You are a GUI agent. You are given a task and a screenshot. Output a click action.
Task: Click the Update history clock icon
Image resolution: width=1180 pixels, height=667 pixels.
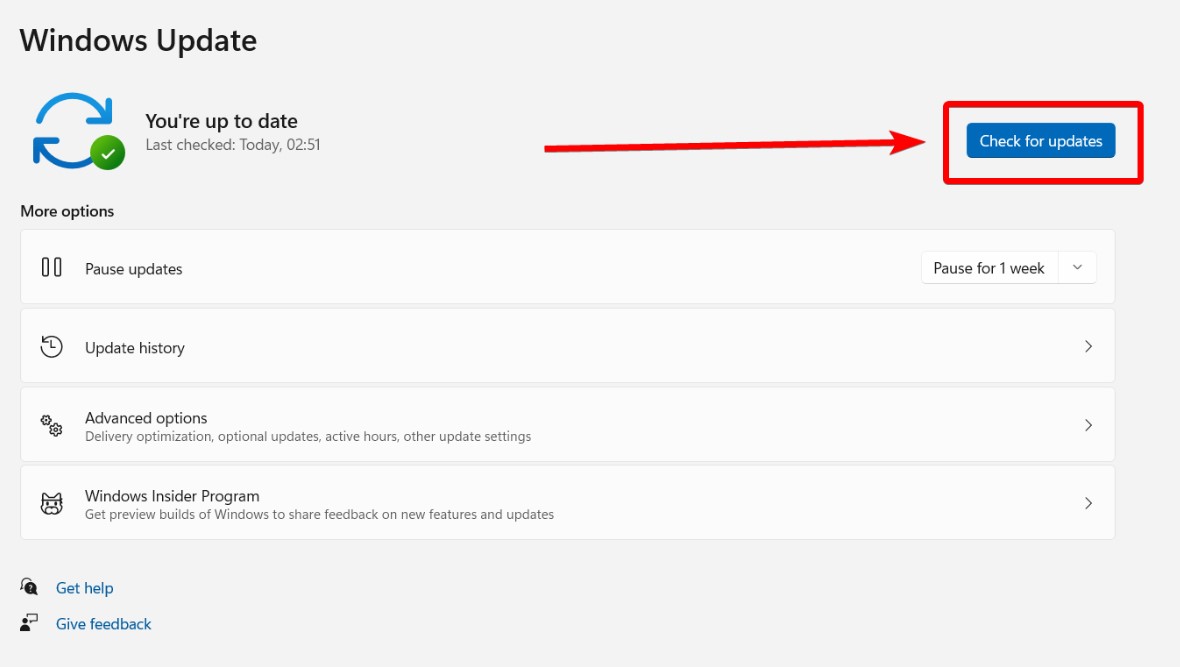[x=52, y=347]
